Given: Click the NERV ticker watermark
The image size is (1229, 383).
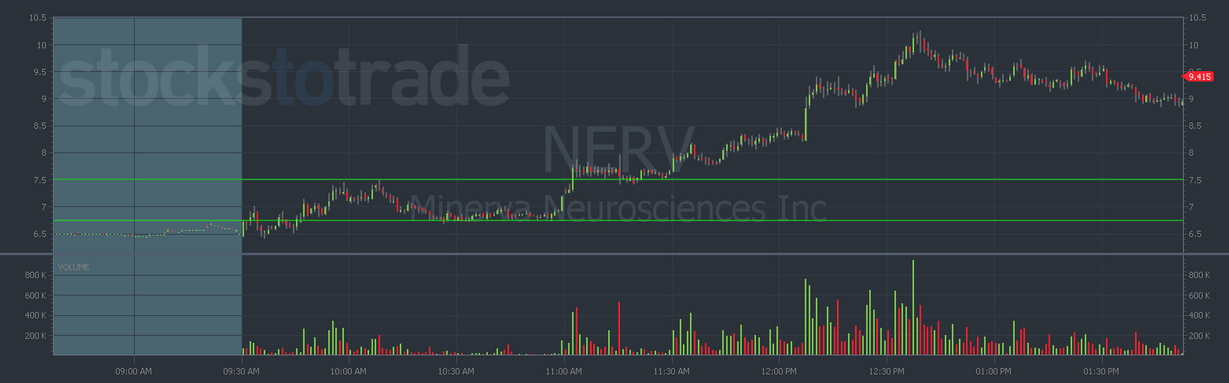Looking at the screenshot, I should pyautogui.click(x=619, y=149).
